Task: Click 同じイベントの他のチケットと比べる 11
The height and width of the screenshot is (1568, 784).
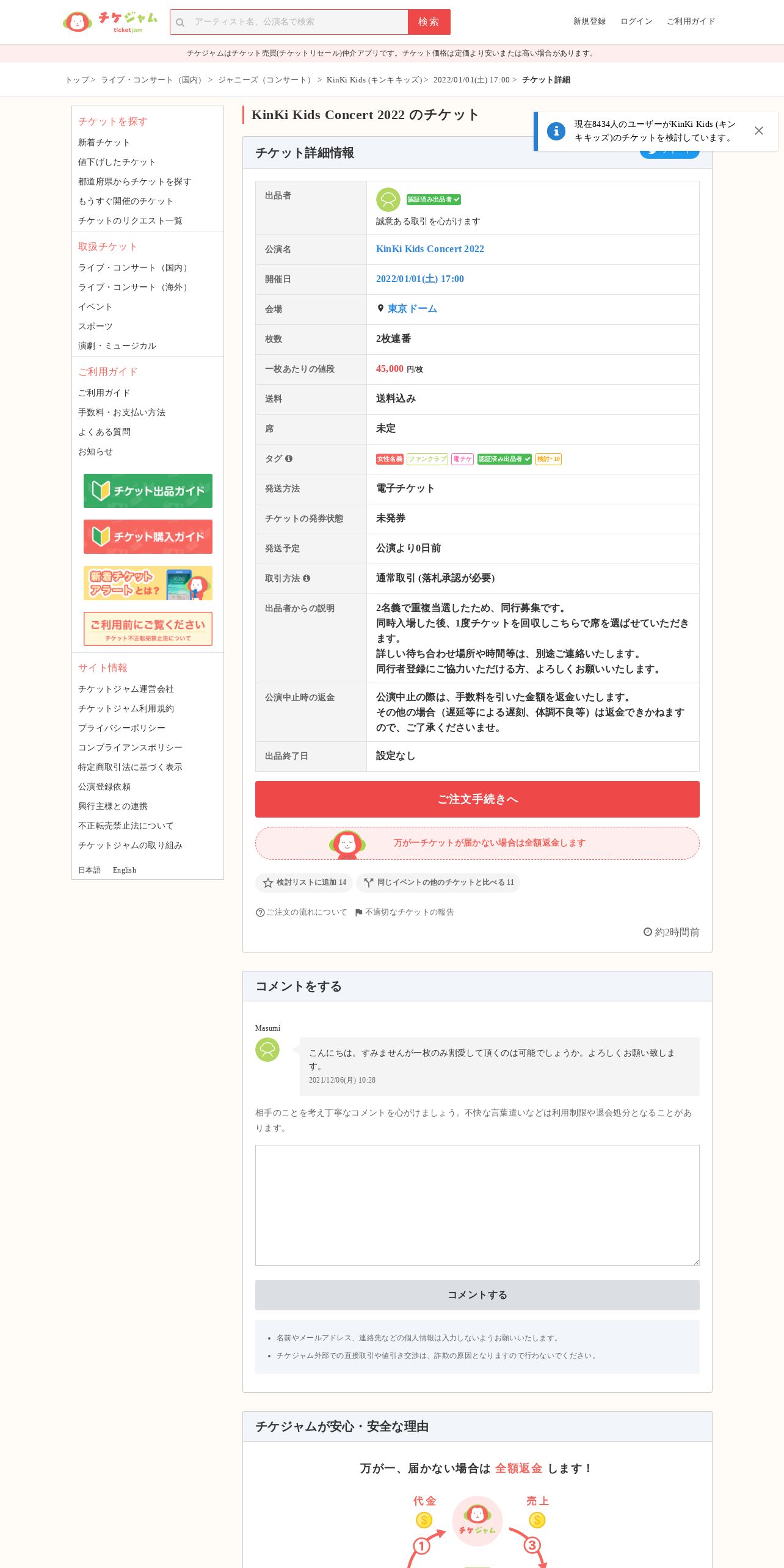Action: point(438,882)
